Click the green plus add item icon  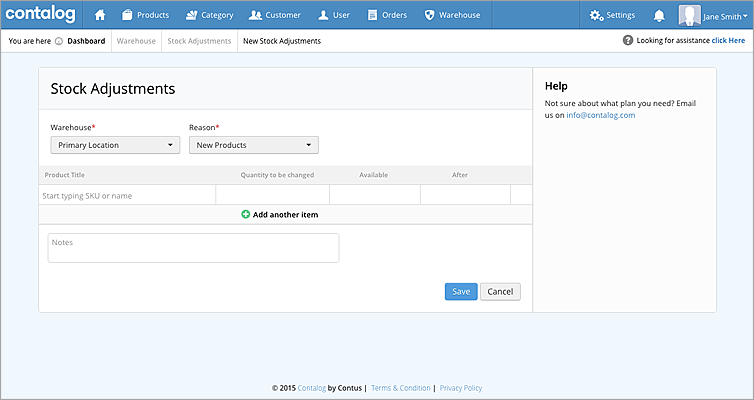pos(246,215)
